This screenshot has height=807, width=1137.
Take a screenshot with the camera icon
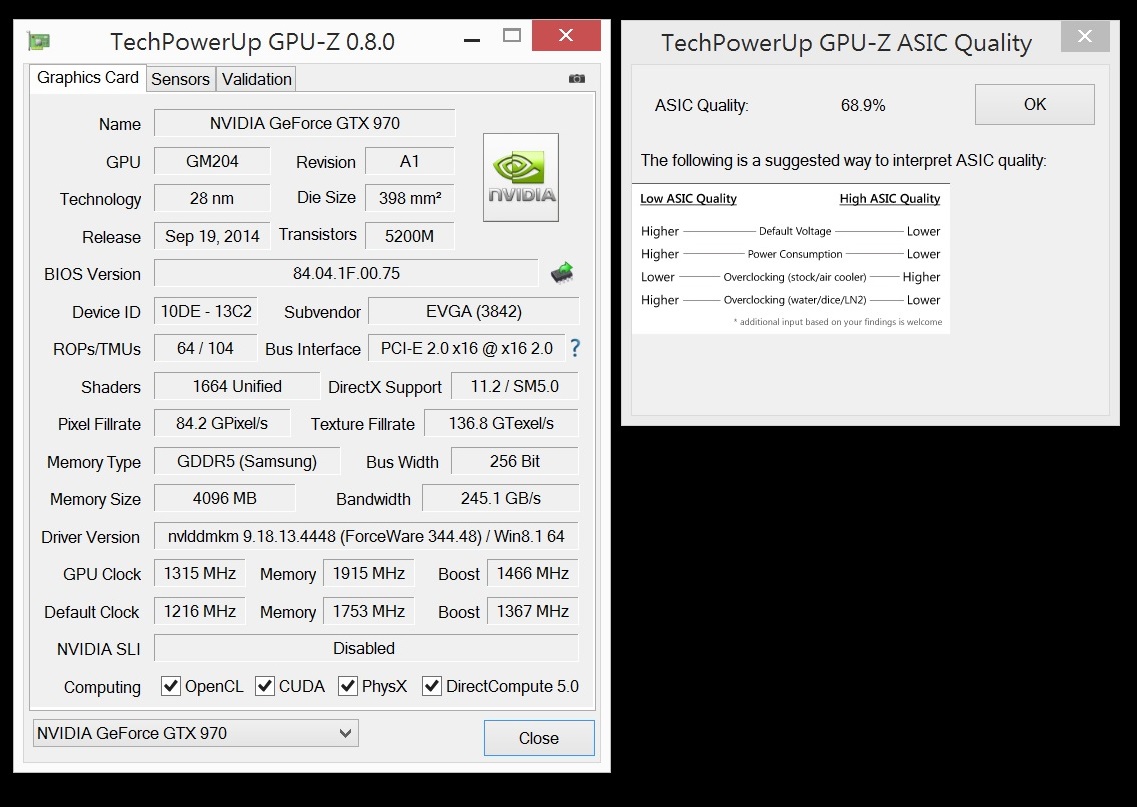576,78
